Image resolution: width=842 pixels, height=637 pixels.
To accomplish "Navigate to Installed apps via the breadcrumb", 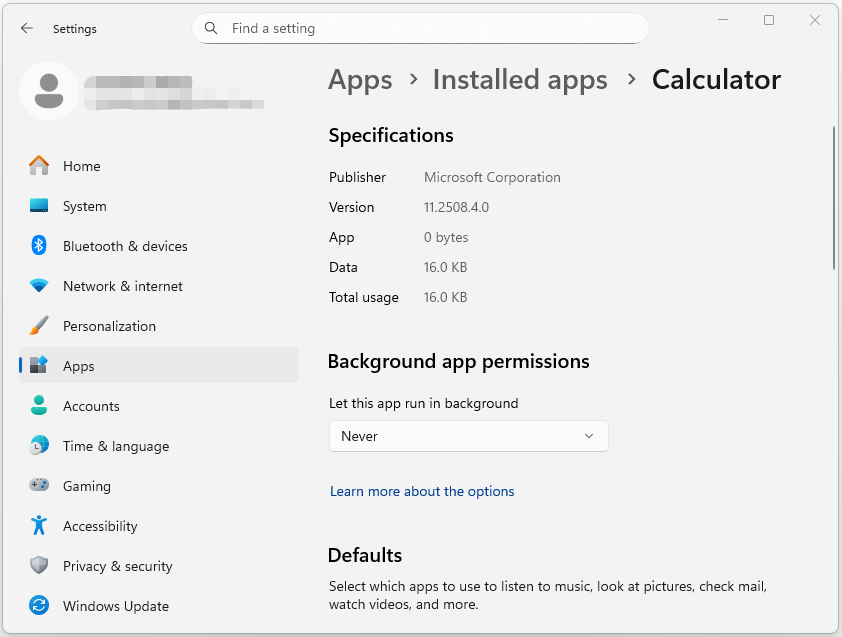I will pyautogui.click(x=519, y=79).
